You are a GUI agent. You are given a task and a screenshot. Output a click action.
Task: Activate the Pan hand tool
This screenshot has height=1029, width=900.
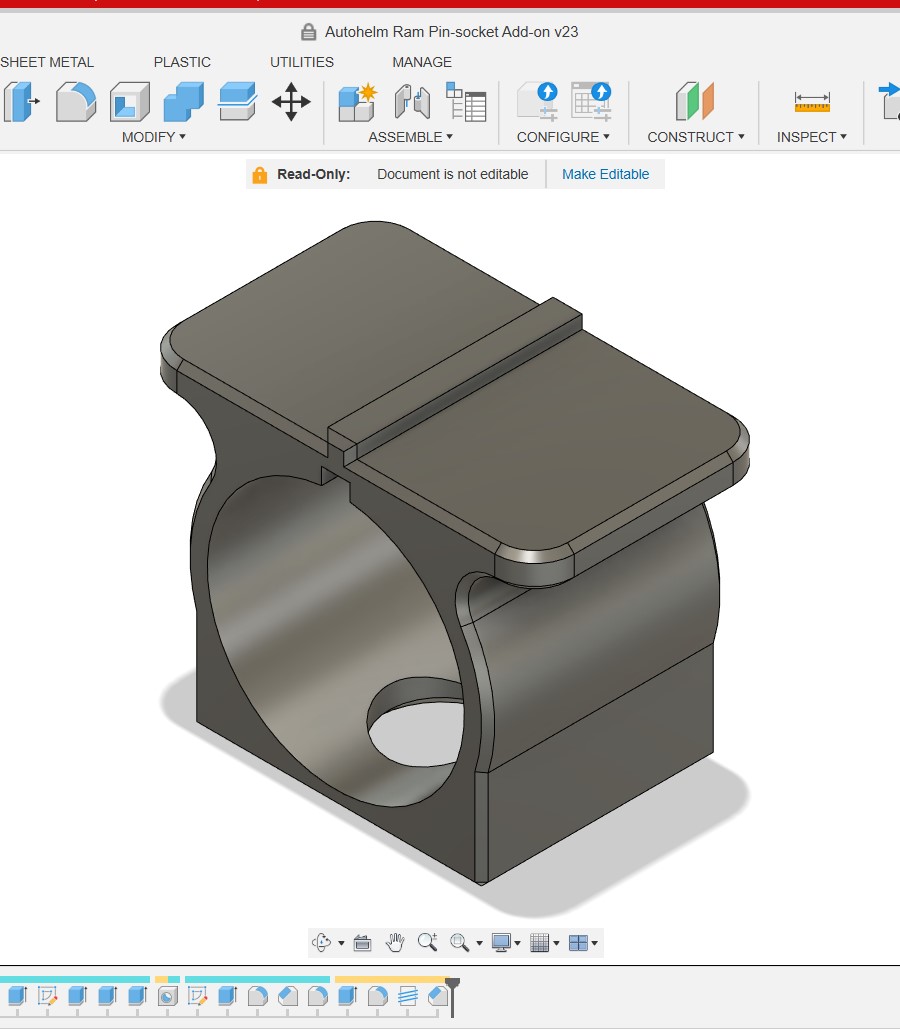pyautogui.click(x=395, y=943)
